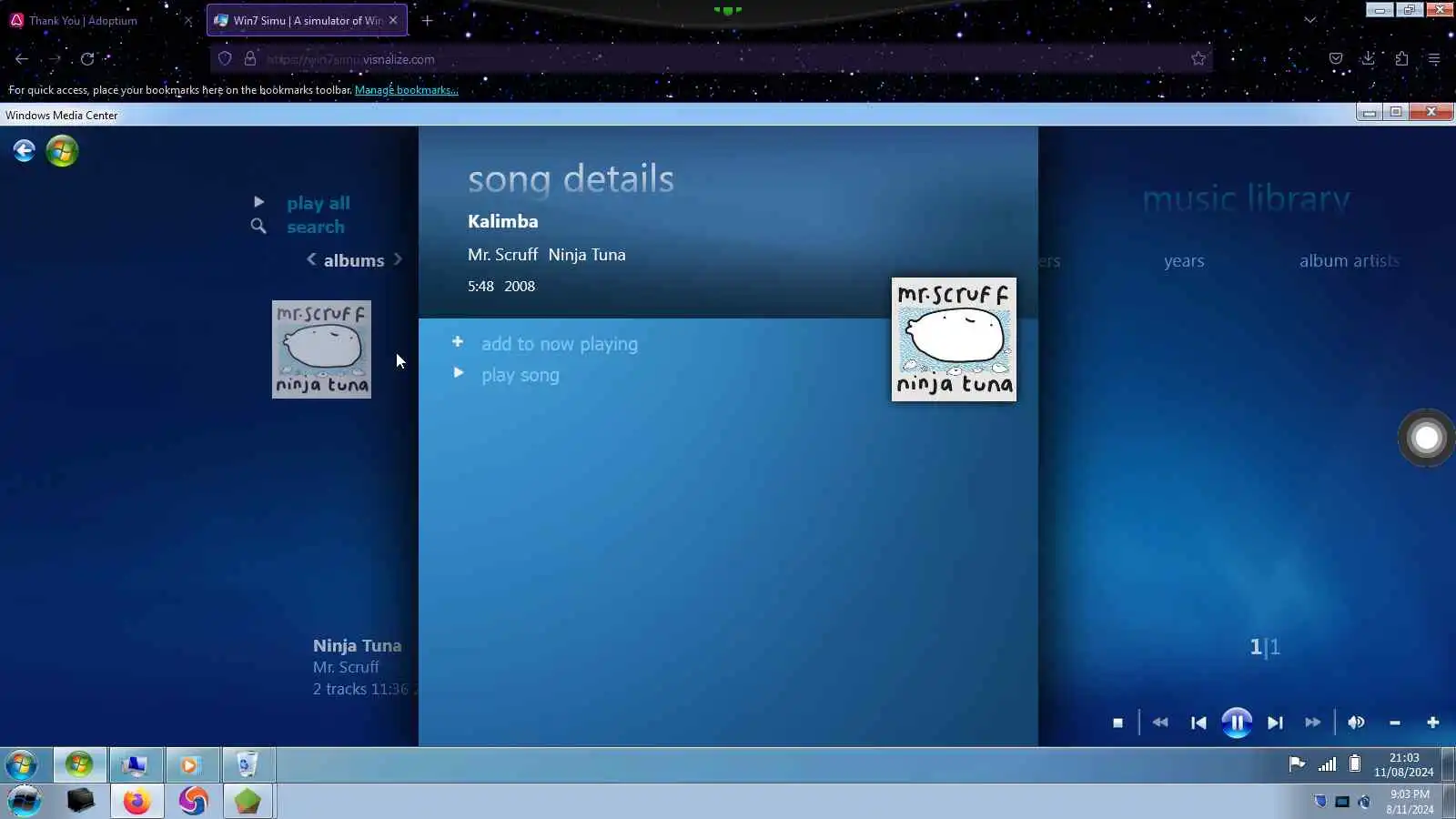Switch to the years category
This screenshot has height=819, width=1456.
point(1184,261)
